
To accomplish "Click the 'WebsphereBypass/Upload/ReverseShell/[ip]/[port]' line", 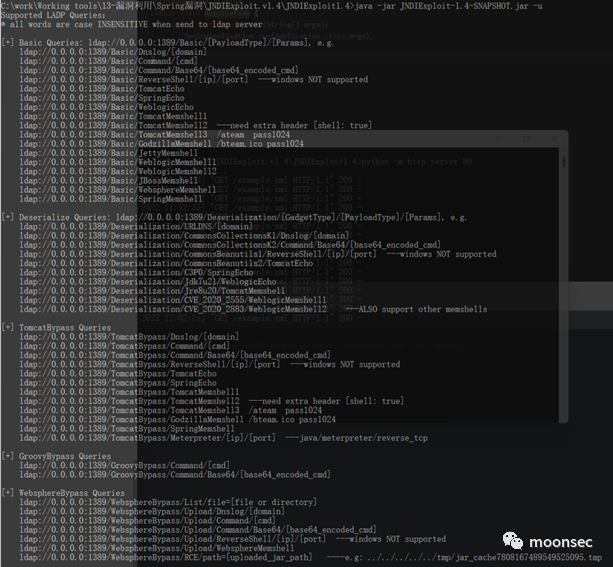I will tap(233, 539).
